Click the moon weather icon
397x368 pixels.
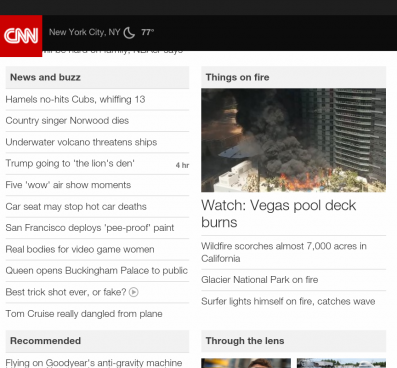coord(129,33)
